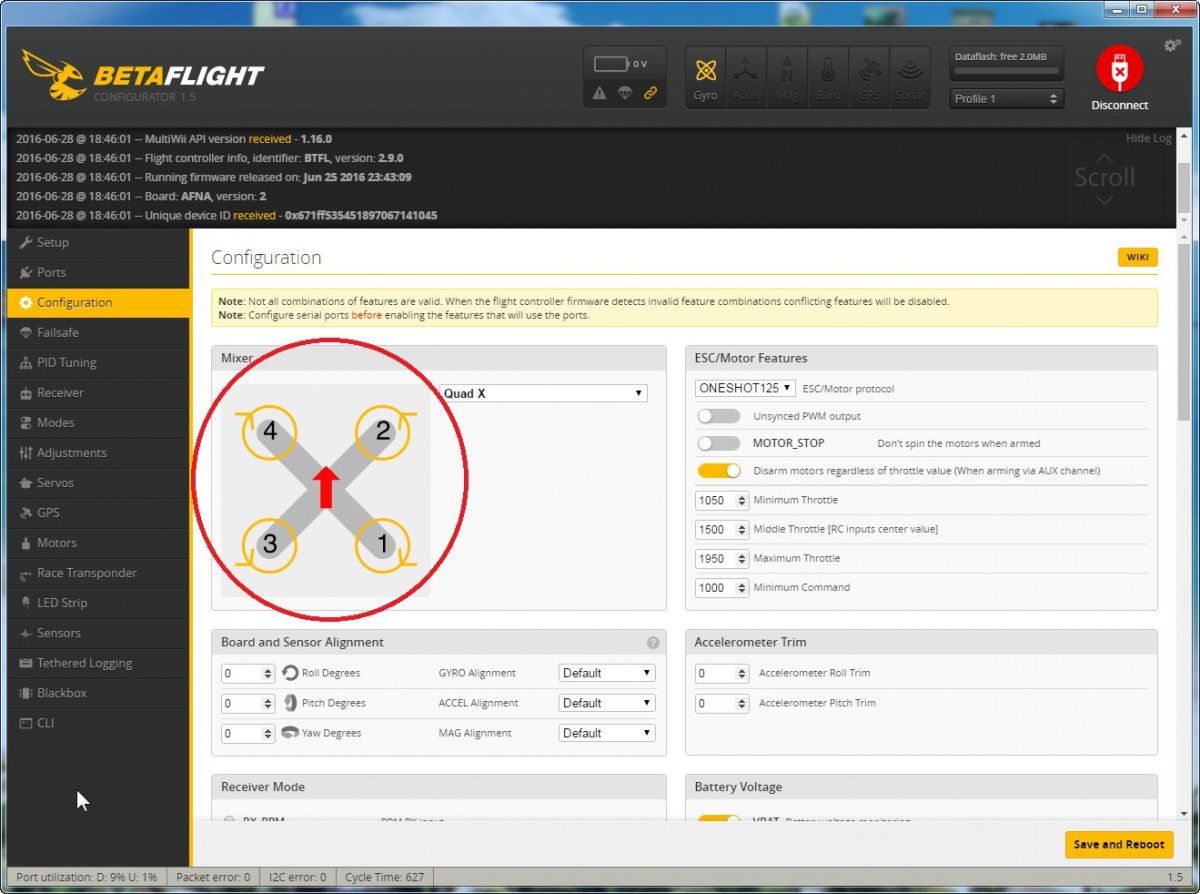Viewport: 1200px width, 894px height.
Task: Click the Roll Degrees input field
Action: click(247, 673)
